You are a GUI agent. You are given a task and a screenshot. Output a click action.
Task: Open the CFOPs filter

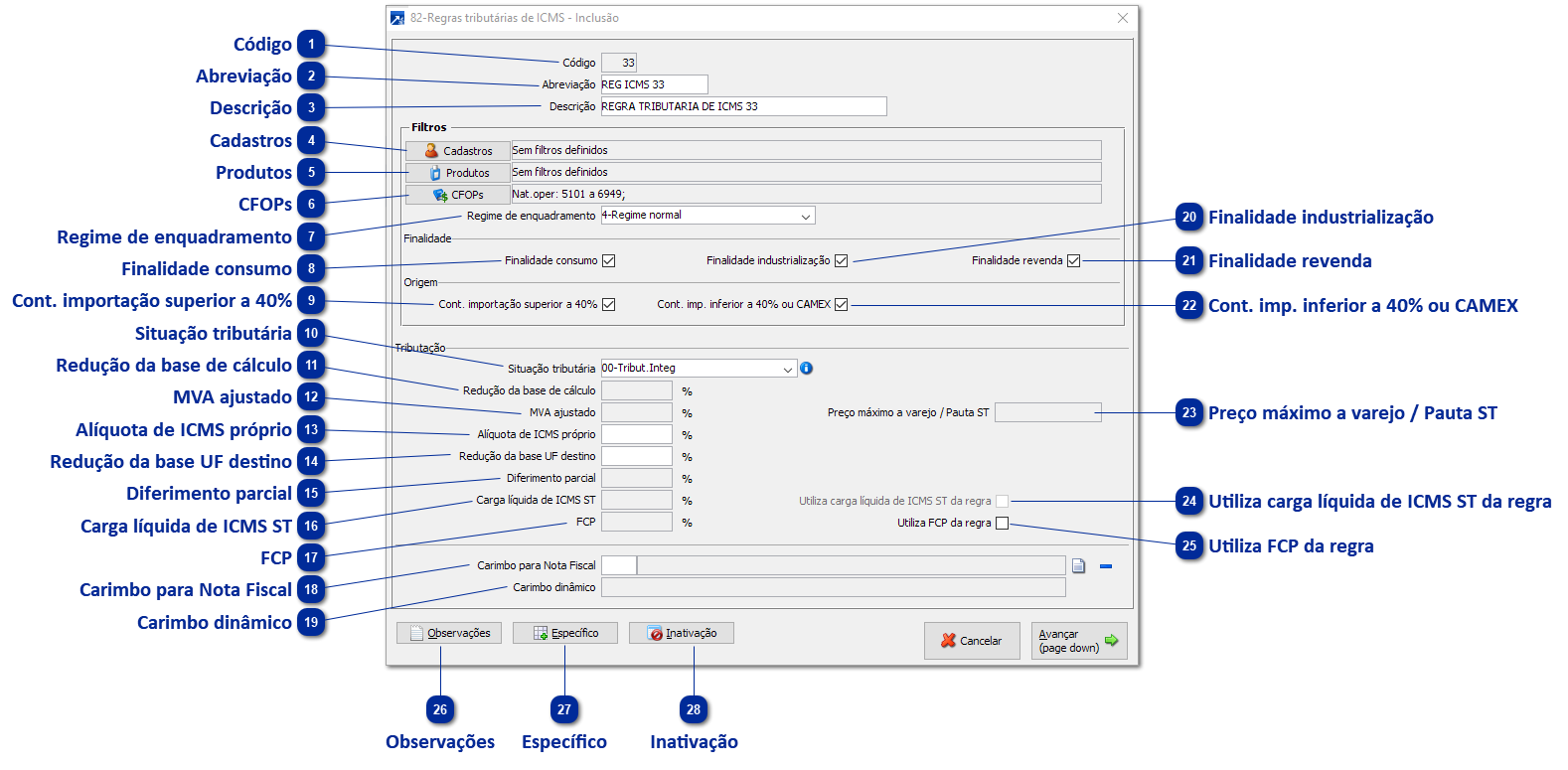pos(458,195)
